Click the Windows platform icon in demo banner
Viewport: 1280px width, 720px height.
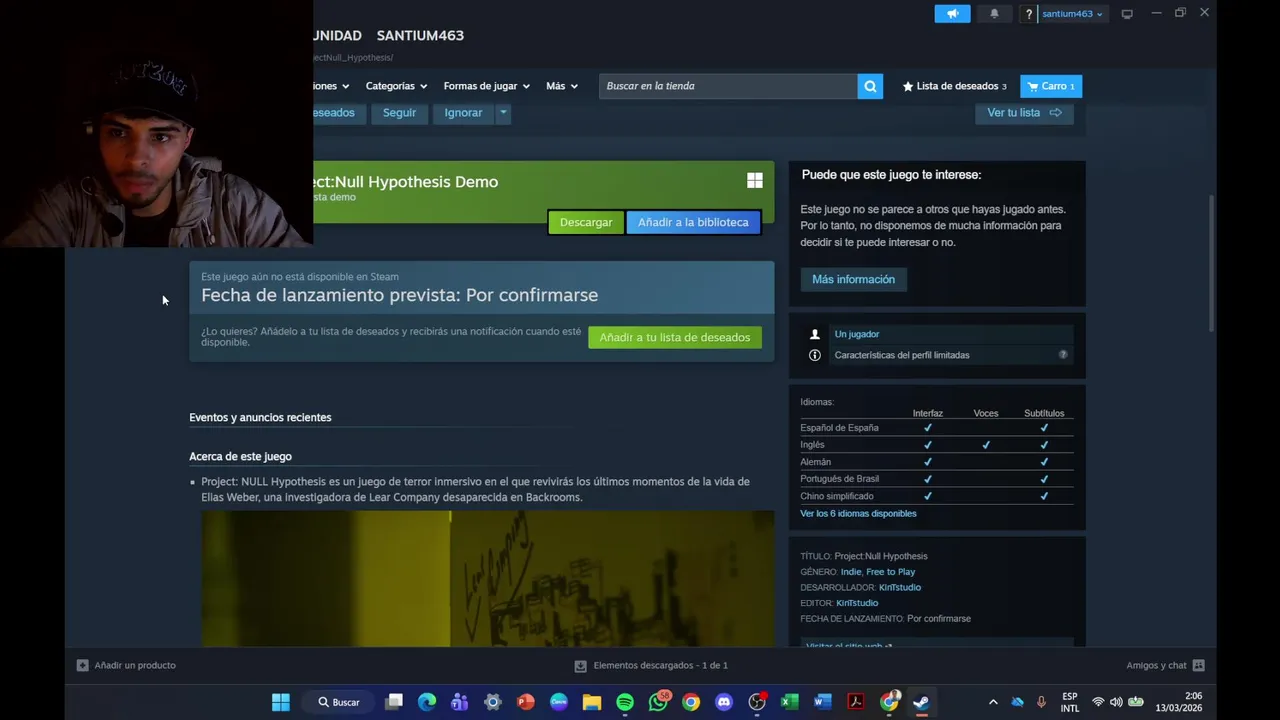755,180
